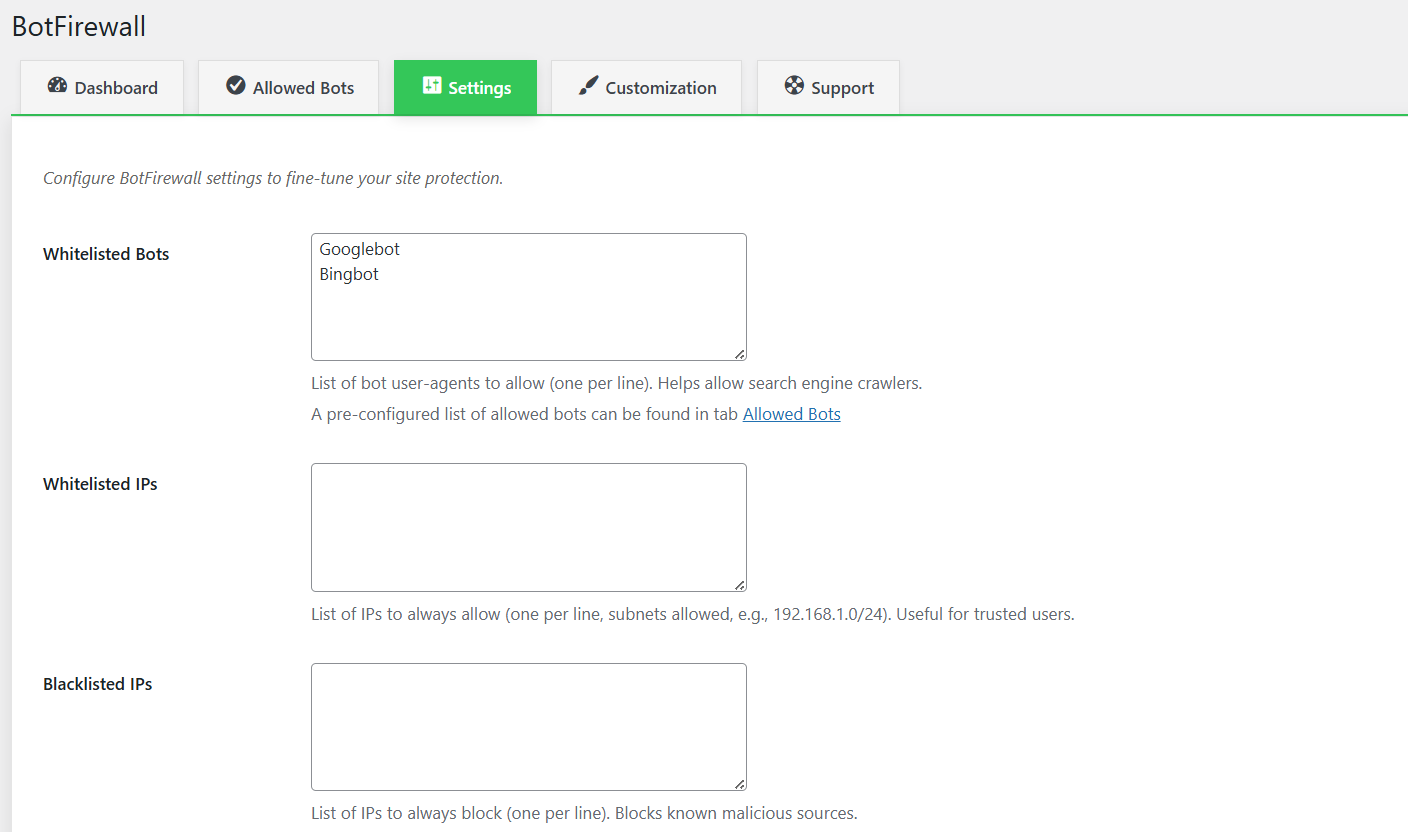Viewport: 1408px width, 832px height.
Task: Click inside the Blacklisted IPs text area
Action: [528, 727]
